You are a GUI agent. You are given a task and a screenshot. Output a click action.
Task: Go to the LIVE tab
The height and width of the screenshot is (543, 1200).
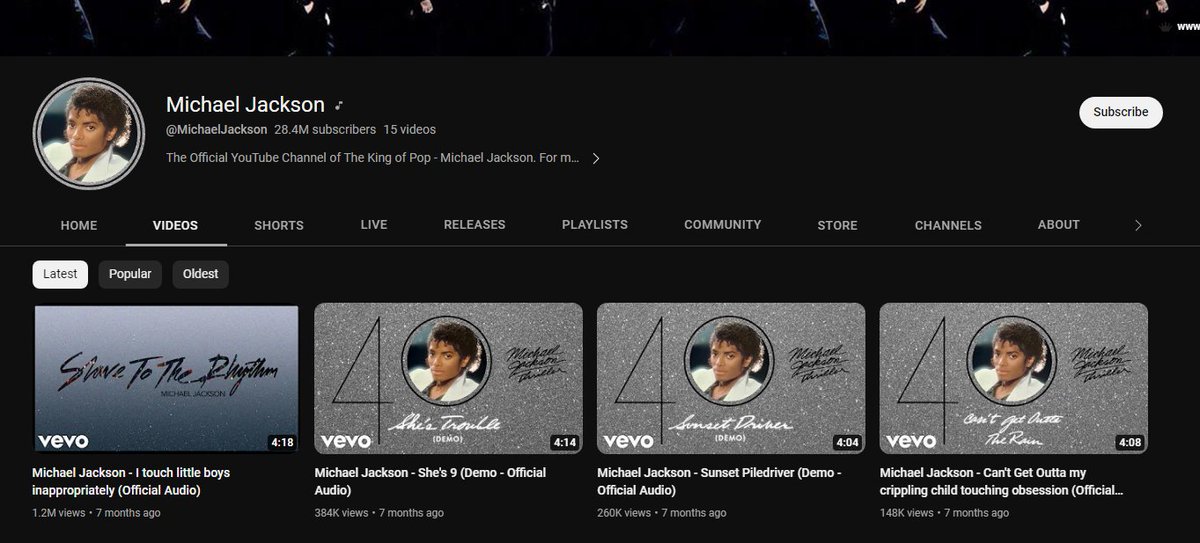click(x=374, y=224)
